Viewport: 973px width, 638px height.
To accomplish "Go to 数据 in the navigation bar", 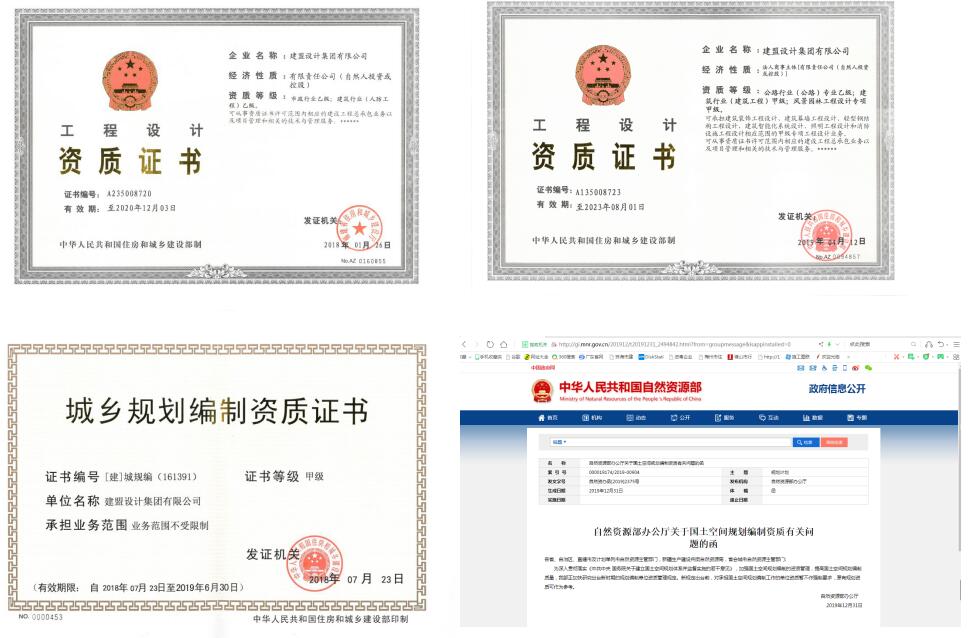I will coord(814,417).
